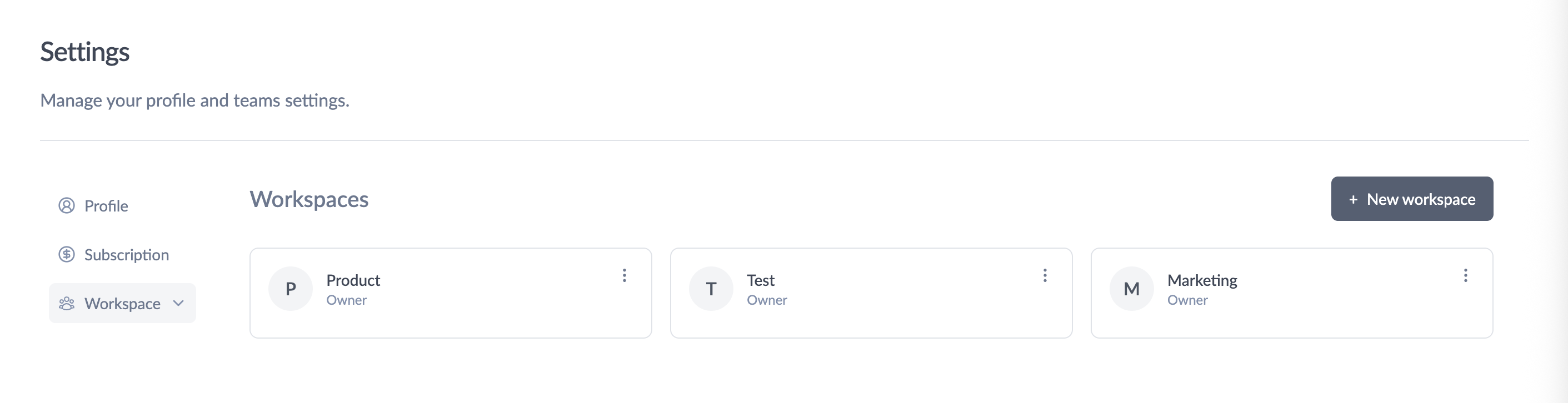Click the Workspace people-group icon

coord(66,303)
